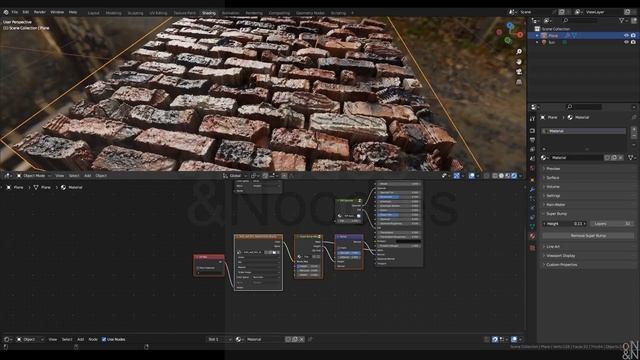Open the View Layer properties tab icon
Image resolution: width=640 pixels, height=360 pixels.
click(x=532, y=149)
